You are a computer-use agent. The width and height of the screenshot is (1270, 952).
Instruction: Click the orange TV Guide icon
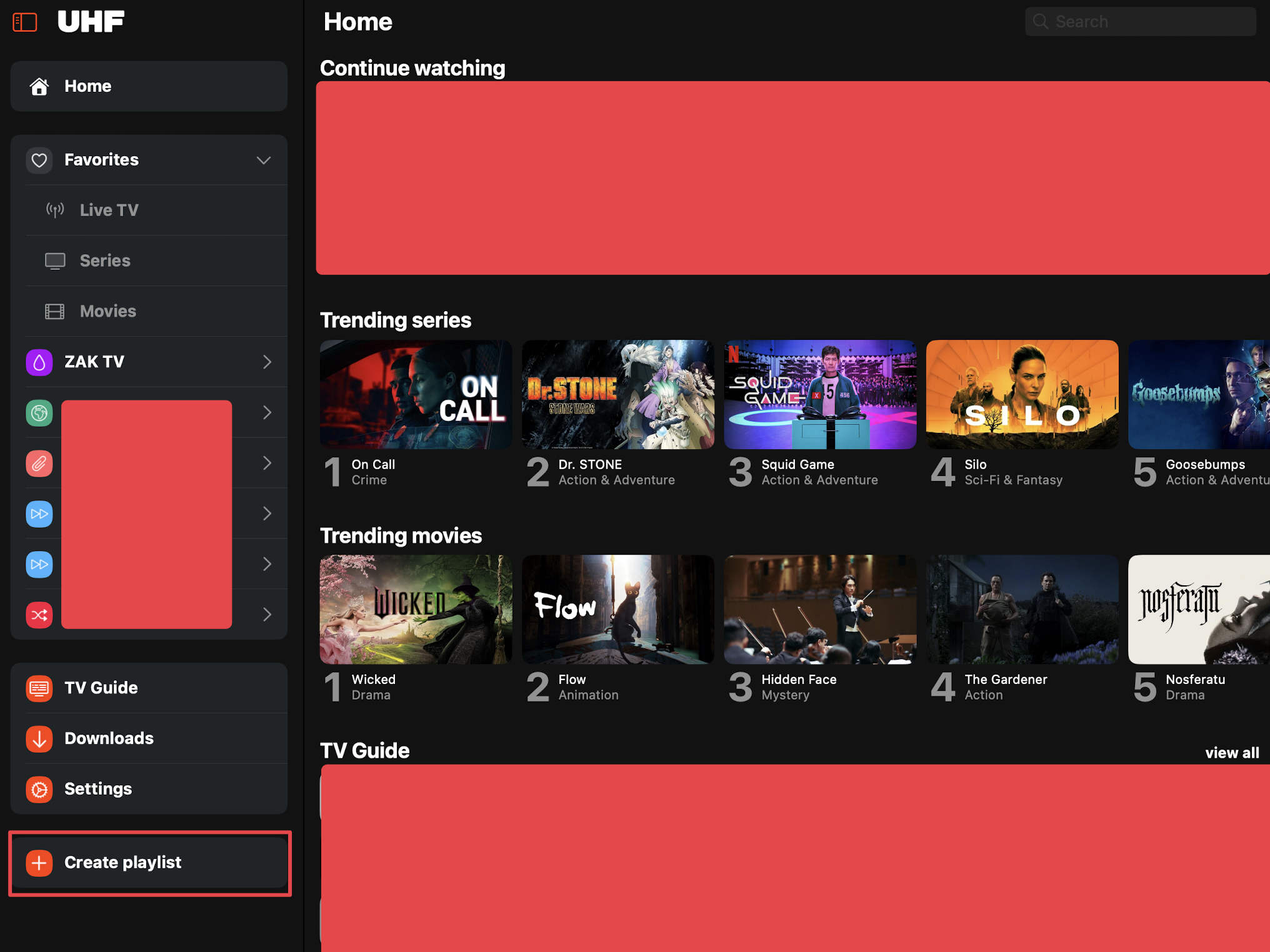click(39, 688)
